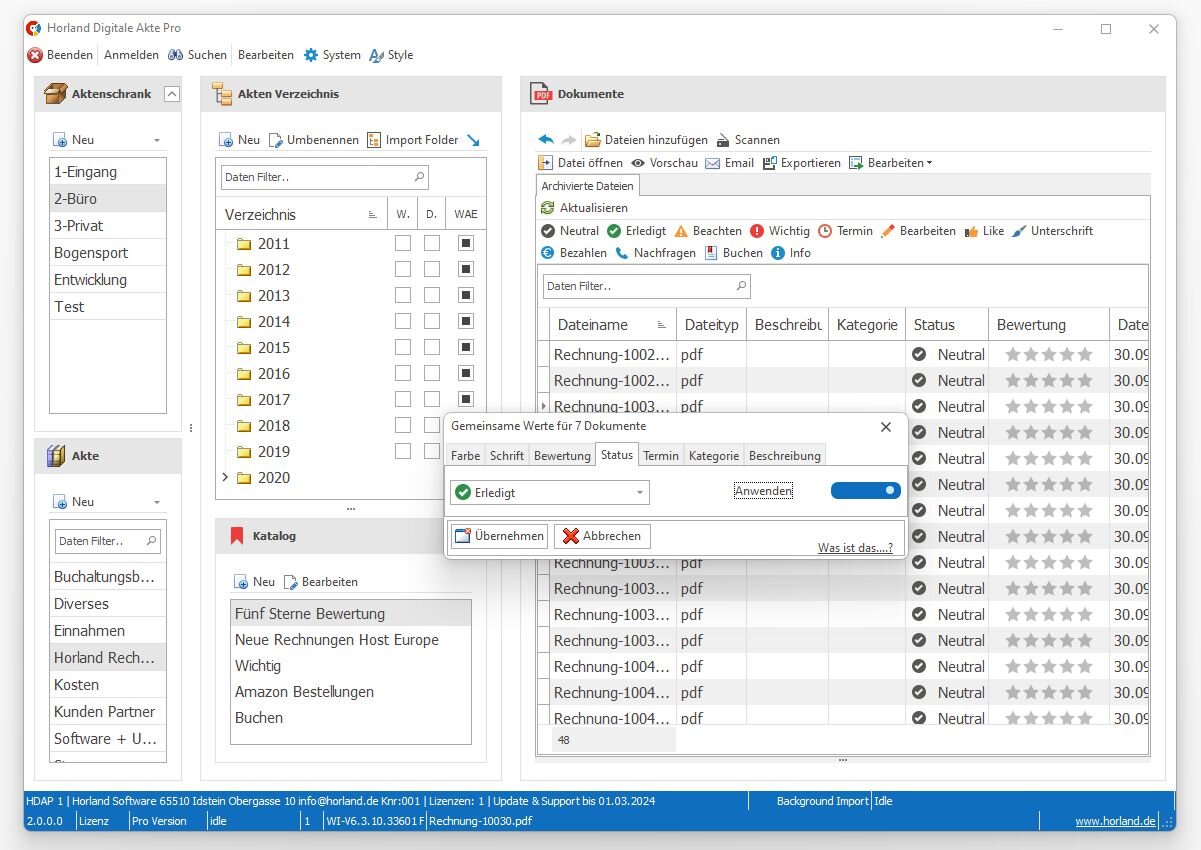This screenshot has height=850, width=1201.
Task: Click Bearbeiten pencil in Katalog panel
Action: 292,582
